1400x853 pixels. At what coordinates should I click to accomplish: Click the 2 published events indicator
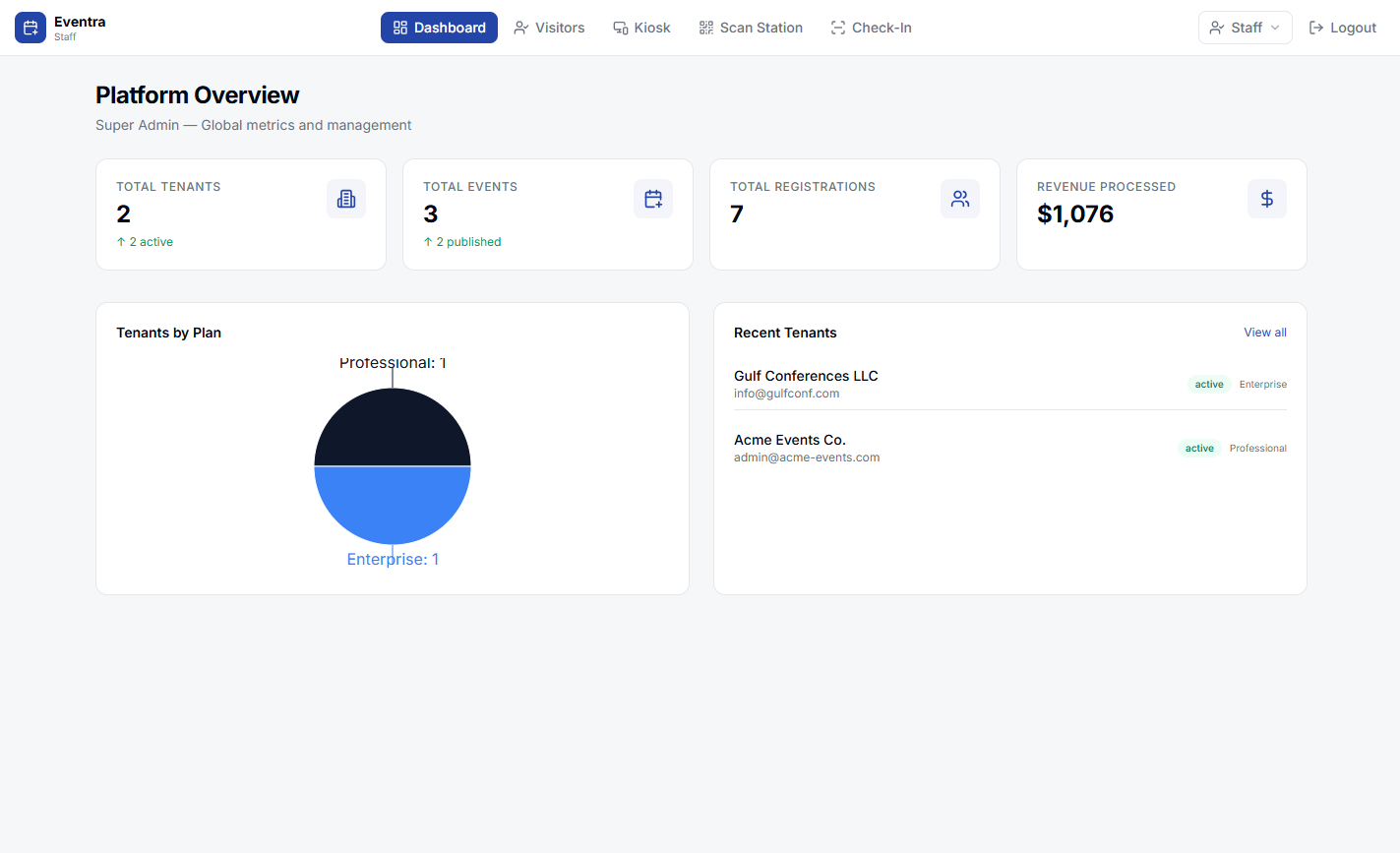[x=462, y=242]
